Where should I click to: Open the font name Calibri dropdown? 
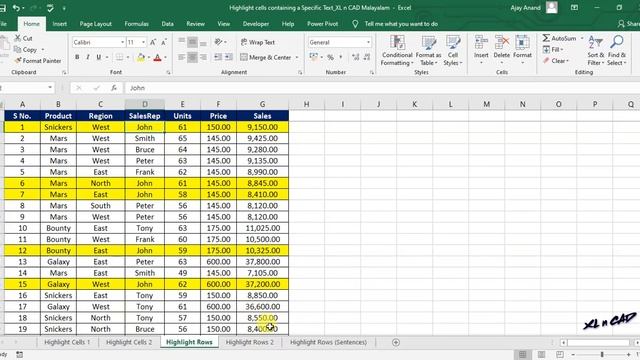pyautogui.click(x=122, y=42)
